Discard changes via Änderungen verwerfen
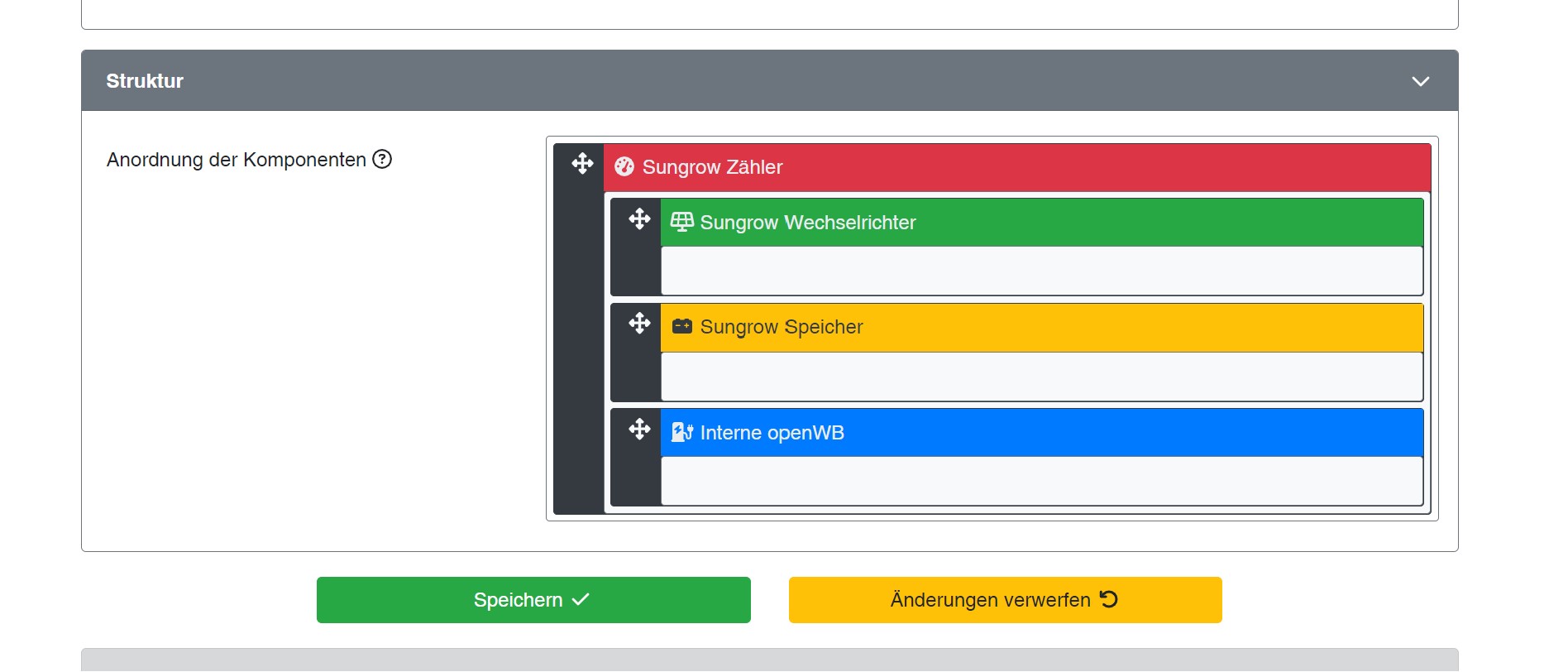Screen dimensions: 1568x672 tap(1005, 600)
